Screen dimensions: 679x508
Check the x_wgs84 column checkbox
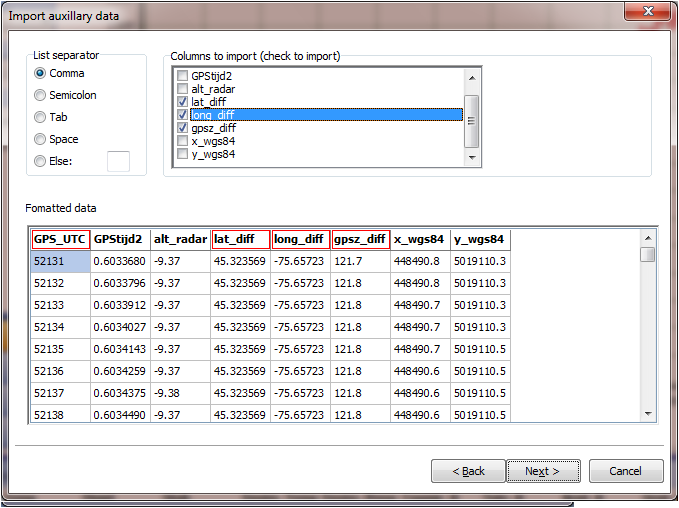point(182,141)
